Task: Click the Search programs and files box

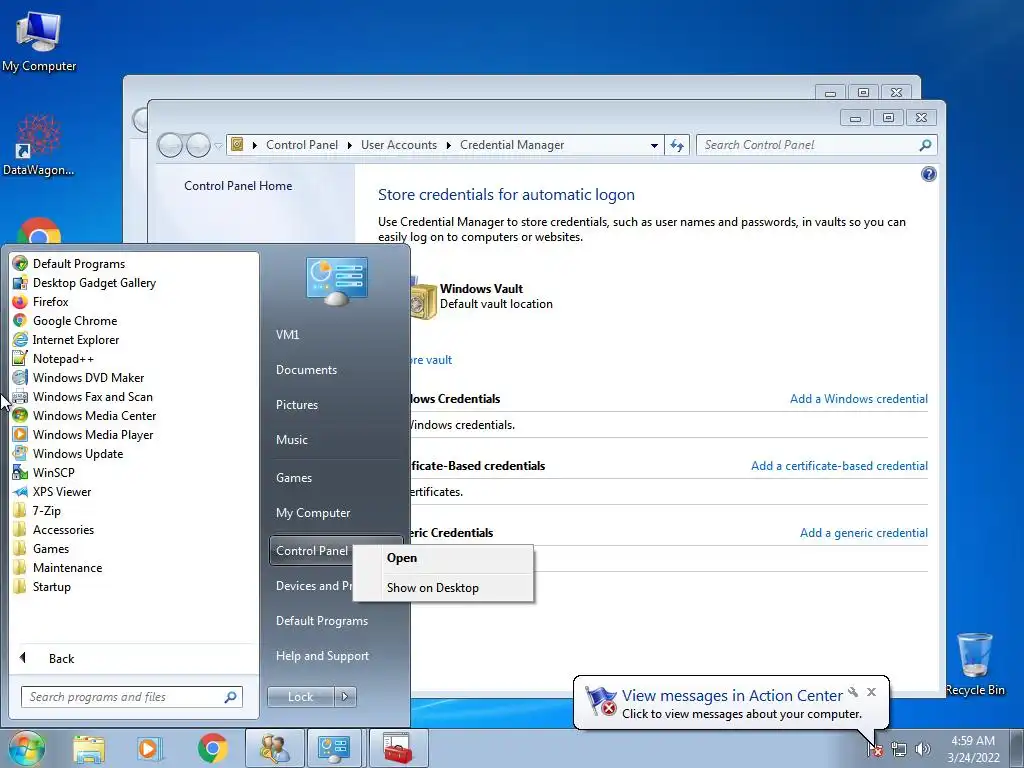Action: pos(131,697)
